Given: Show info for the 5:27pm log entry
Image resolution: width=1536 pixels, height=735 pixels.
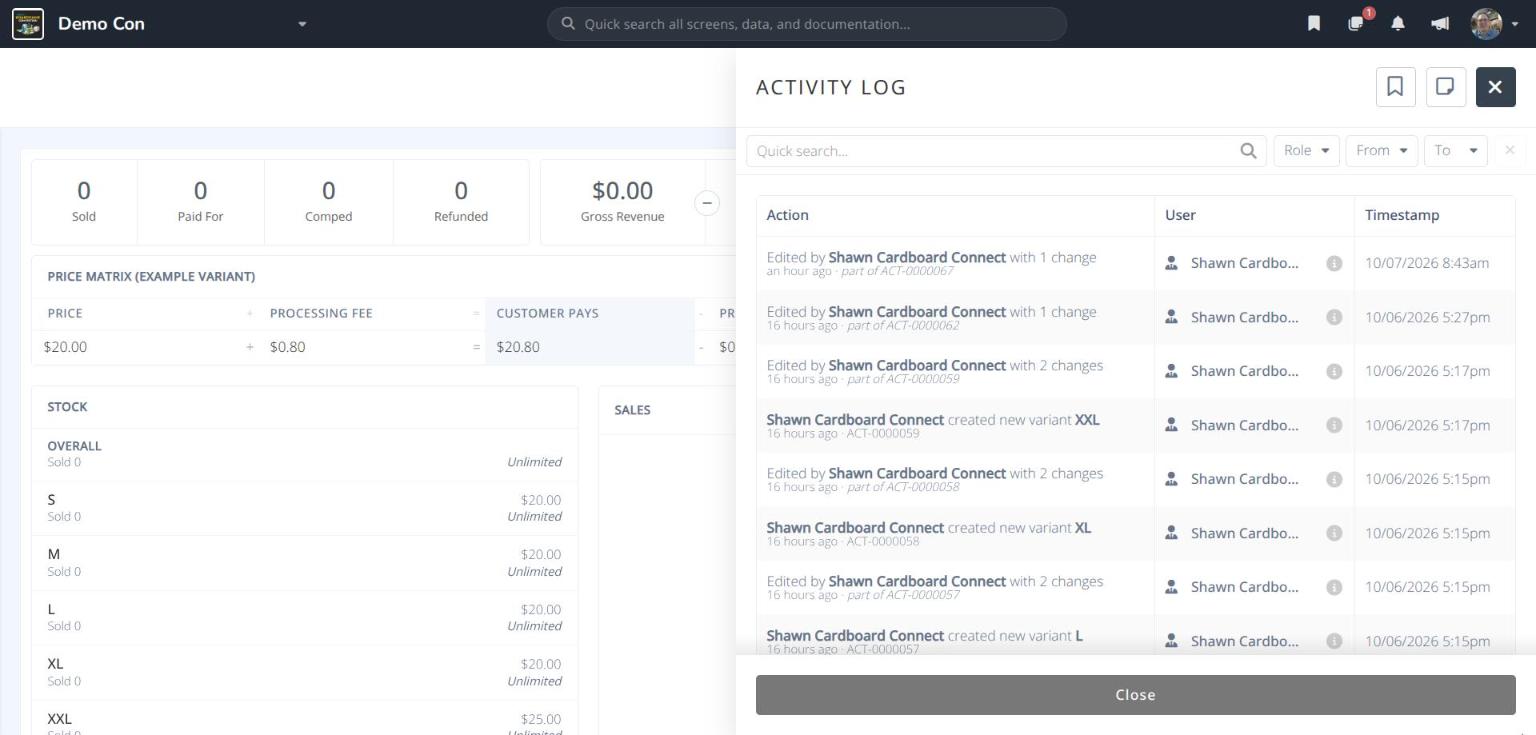Looking at the screenshot, I should point(1333,318).
